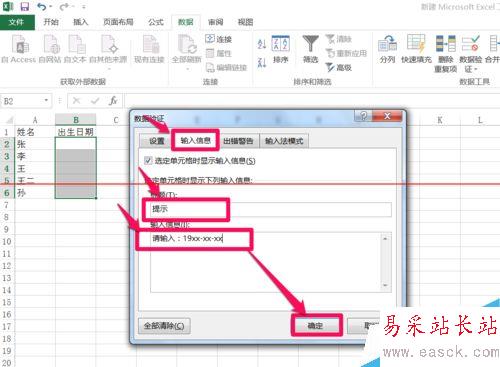Click the Redo arrow icon
Viewport: 500px width, 367px height.
[65, 6]
